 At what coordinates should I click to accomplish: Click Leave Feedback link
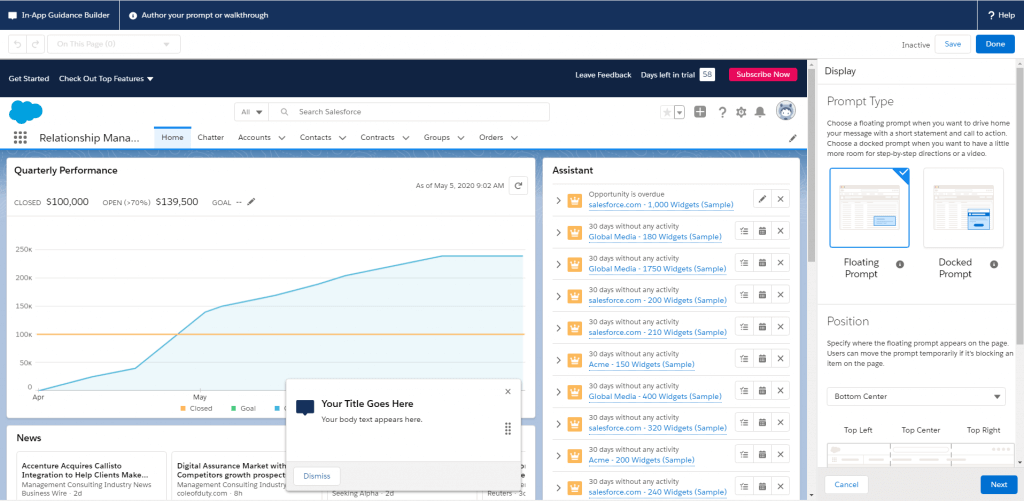(603, 75)
